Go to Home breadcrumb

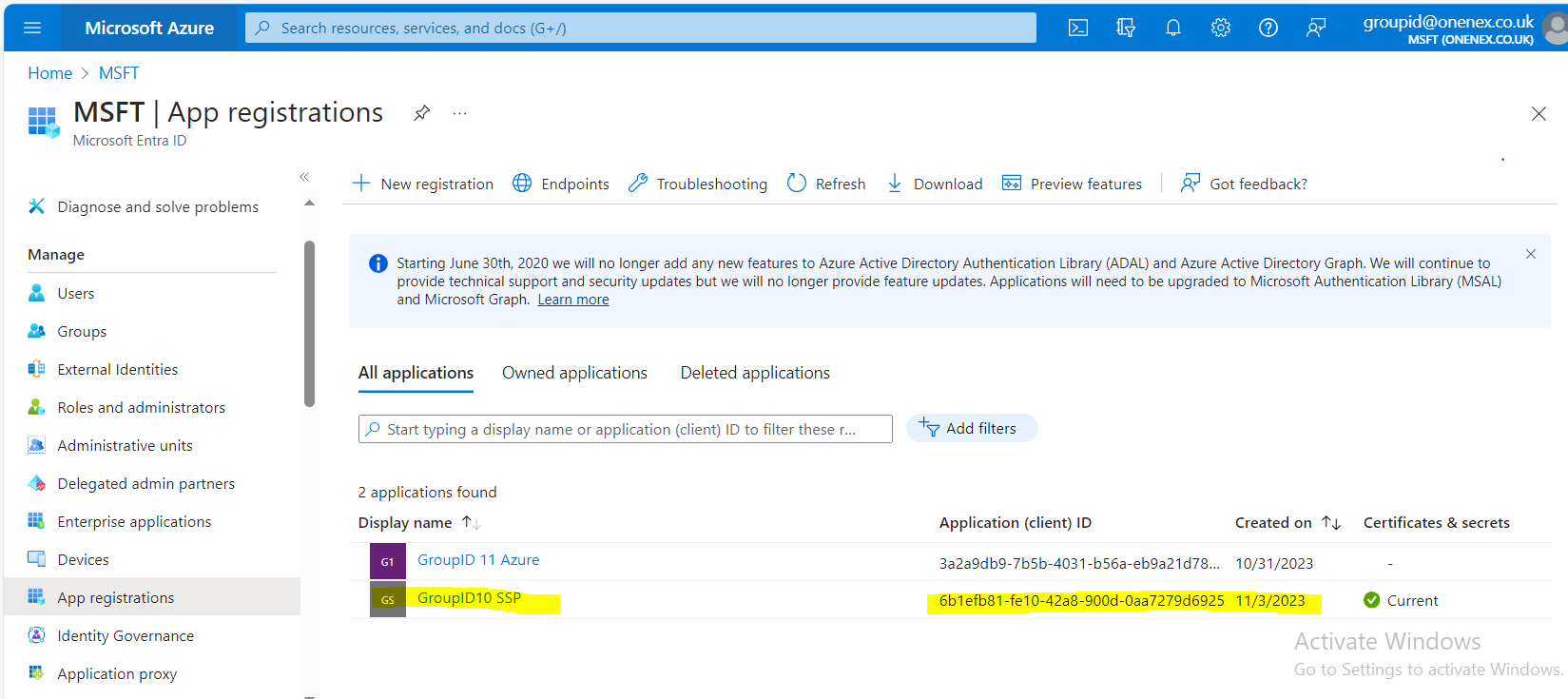pos(49,73)
